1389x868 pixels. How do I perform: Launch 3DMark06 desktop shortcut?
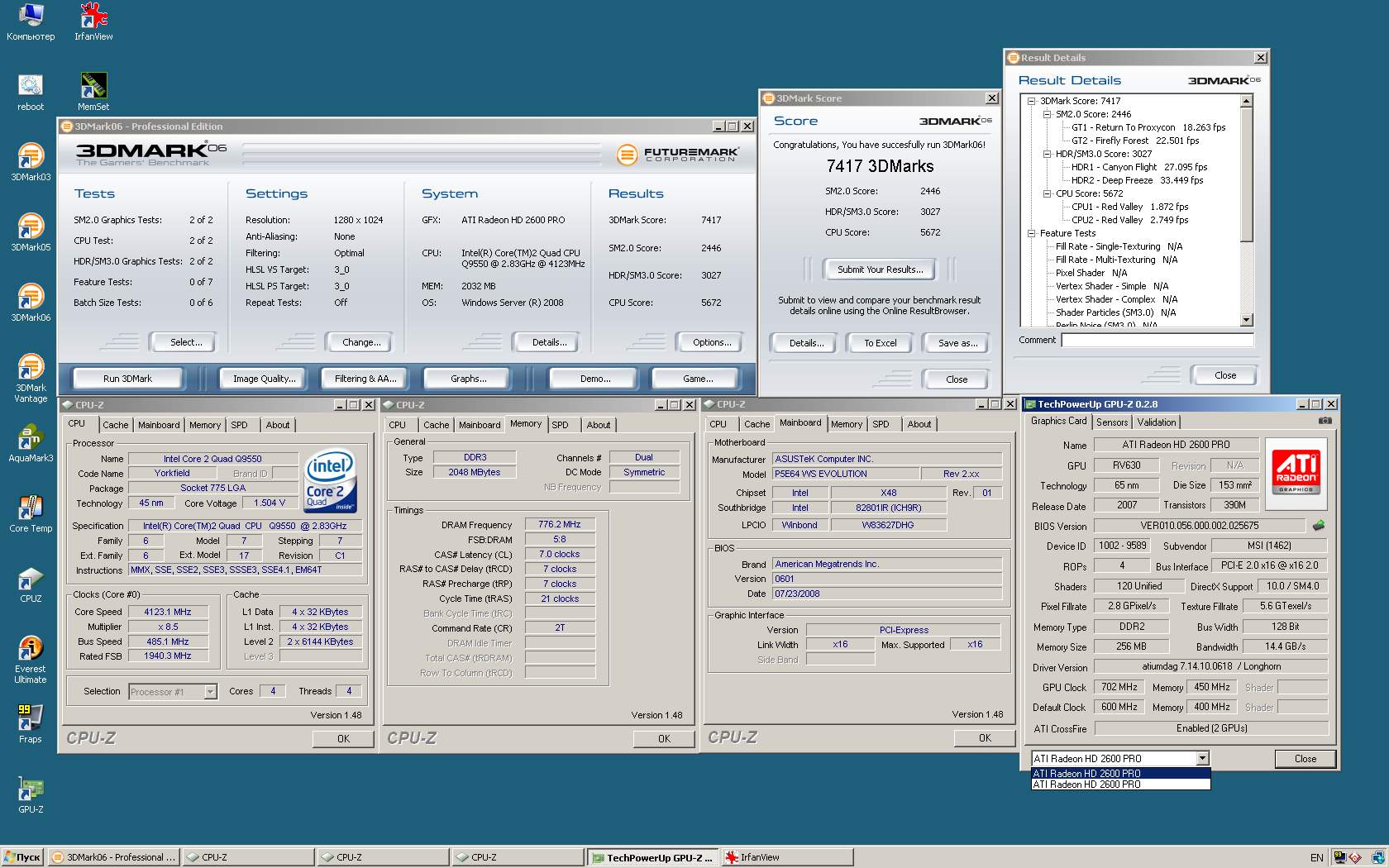coord(31,303)
